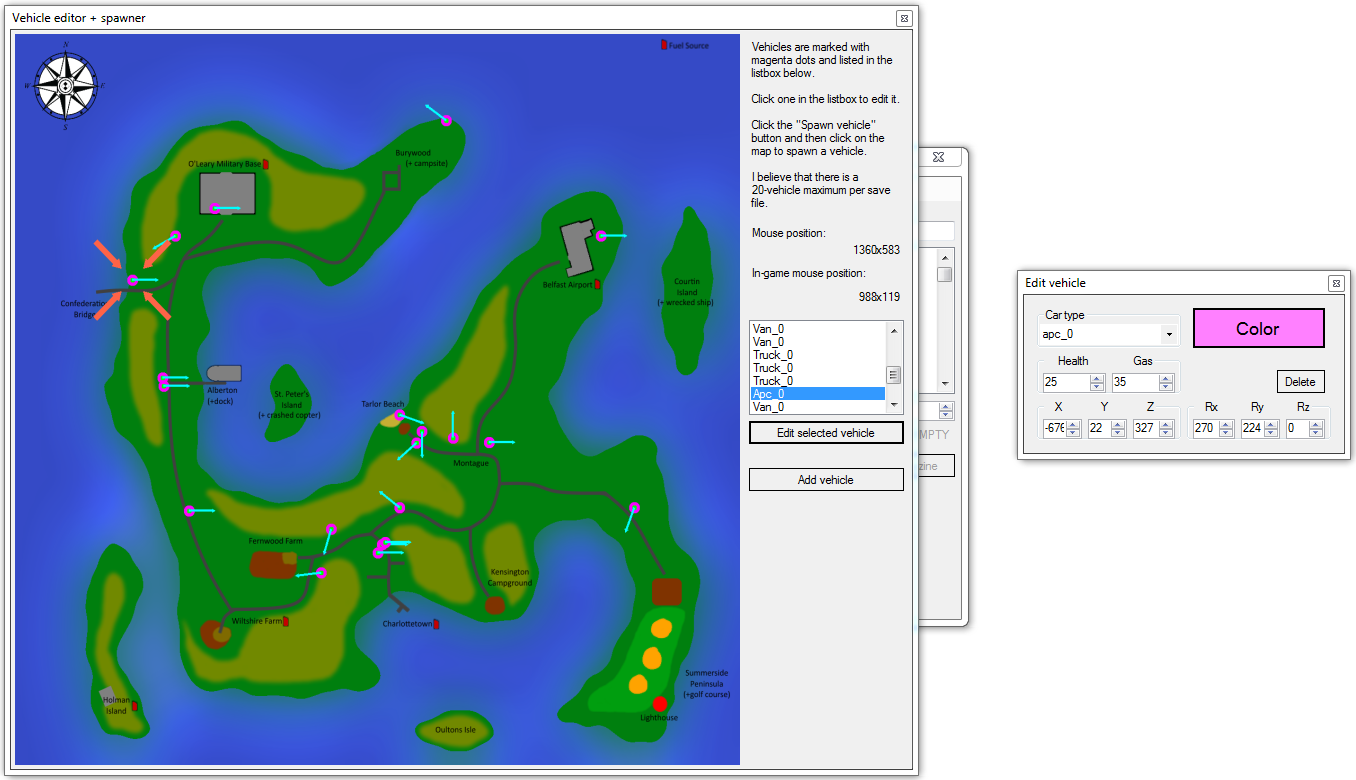This screenshot has width=1356, height=780.
Task: Increase Health value with up arrow
Action: [1097, 378]
